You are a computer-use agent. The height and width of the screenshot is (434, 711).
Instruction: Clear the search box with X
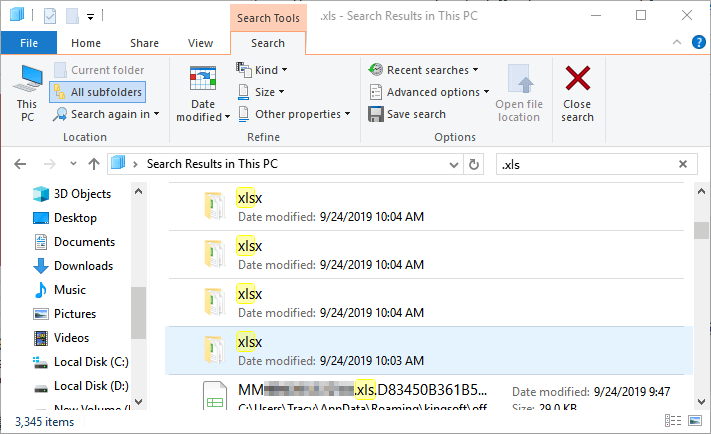click(x=683, y=164)
